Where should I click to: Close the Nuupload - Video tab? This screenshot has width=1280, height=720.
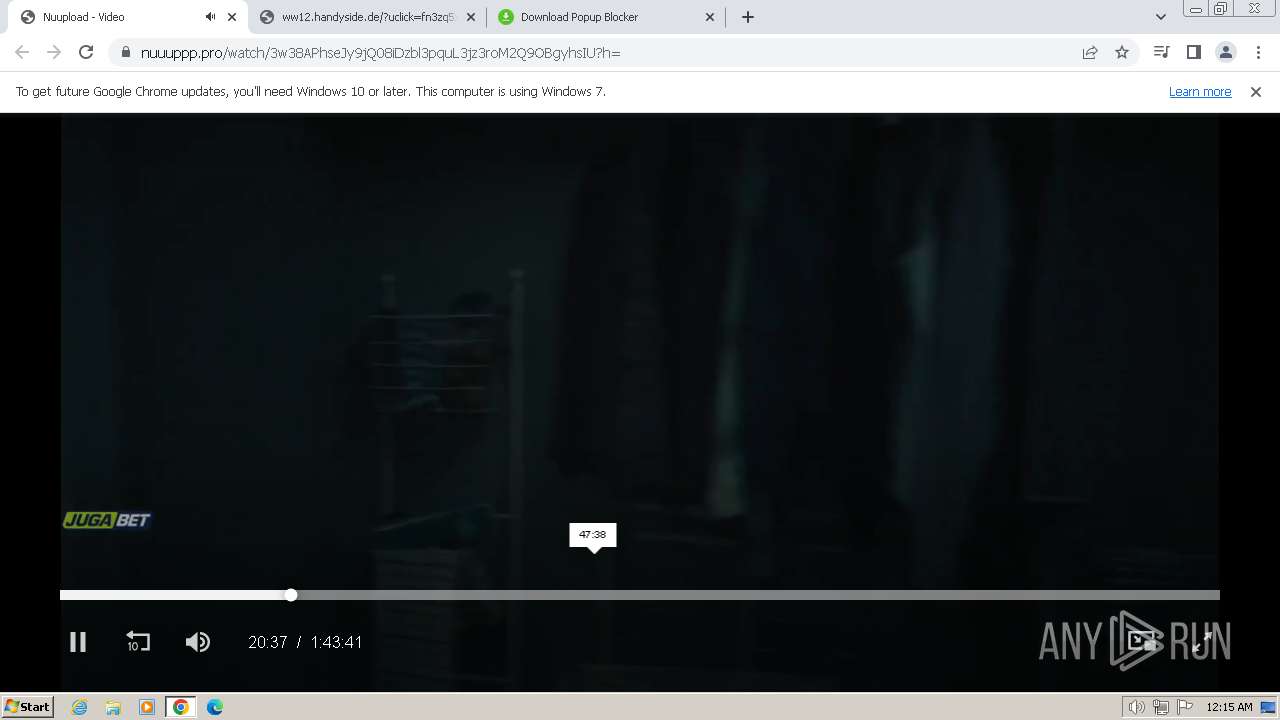[232, 17]
